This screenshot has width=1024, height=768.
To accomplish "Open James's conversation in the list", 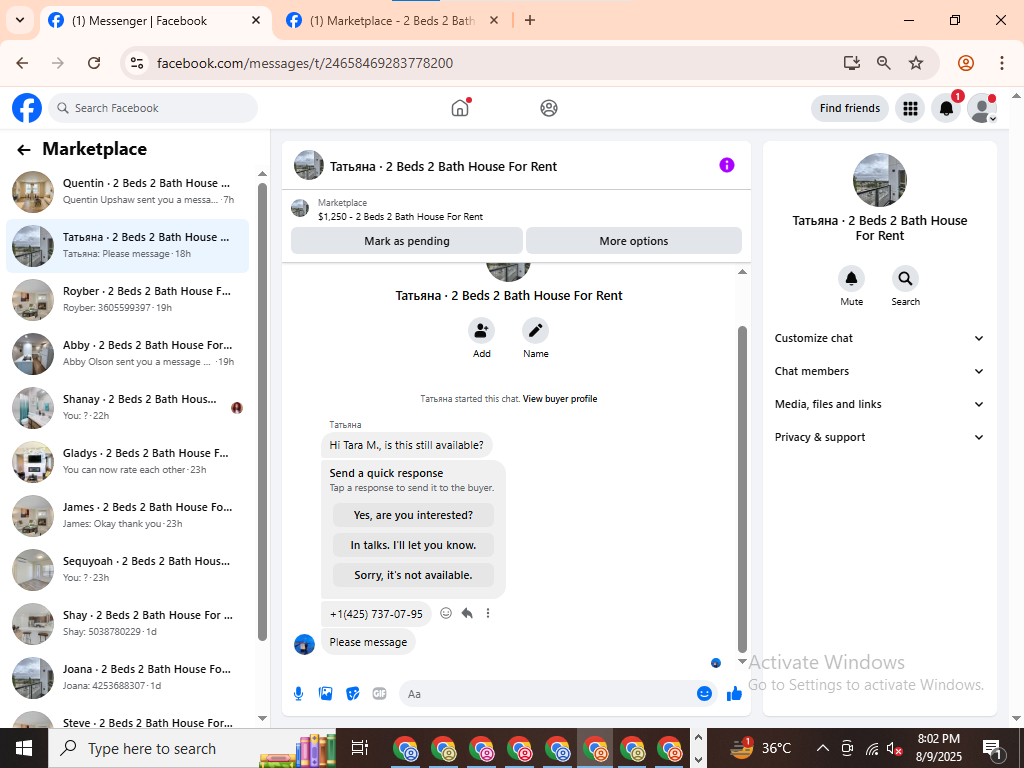I will point(127,515).
